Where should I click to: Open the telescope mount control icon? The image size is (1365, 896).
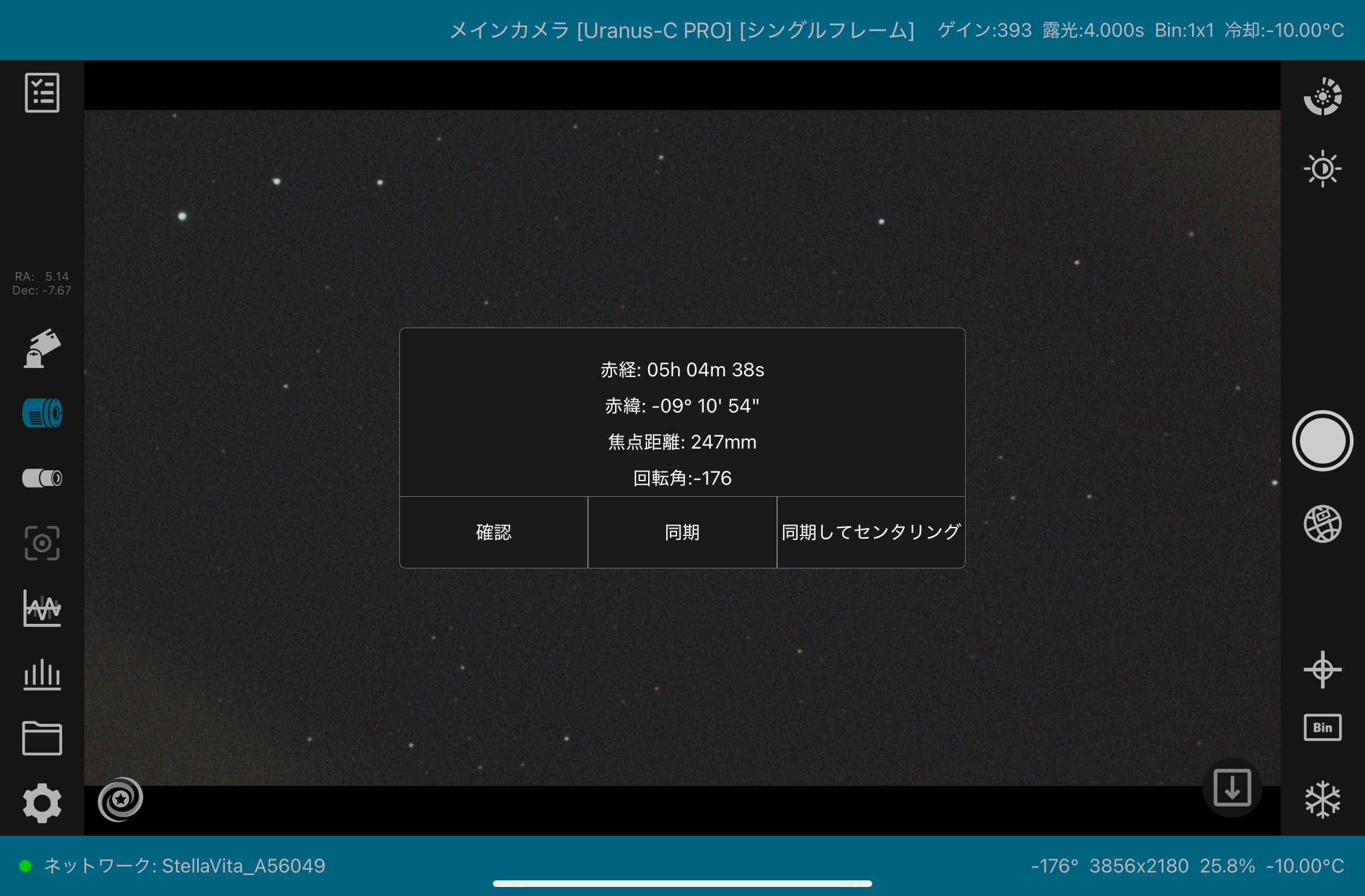[42, 348]
